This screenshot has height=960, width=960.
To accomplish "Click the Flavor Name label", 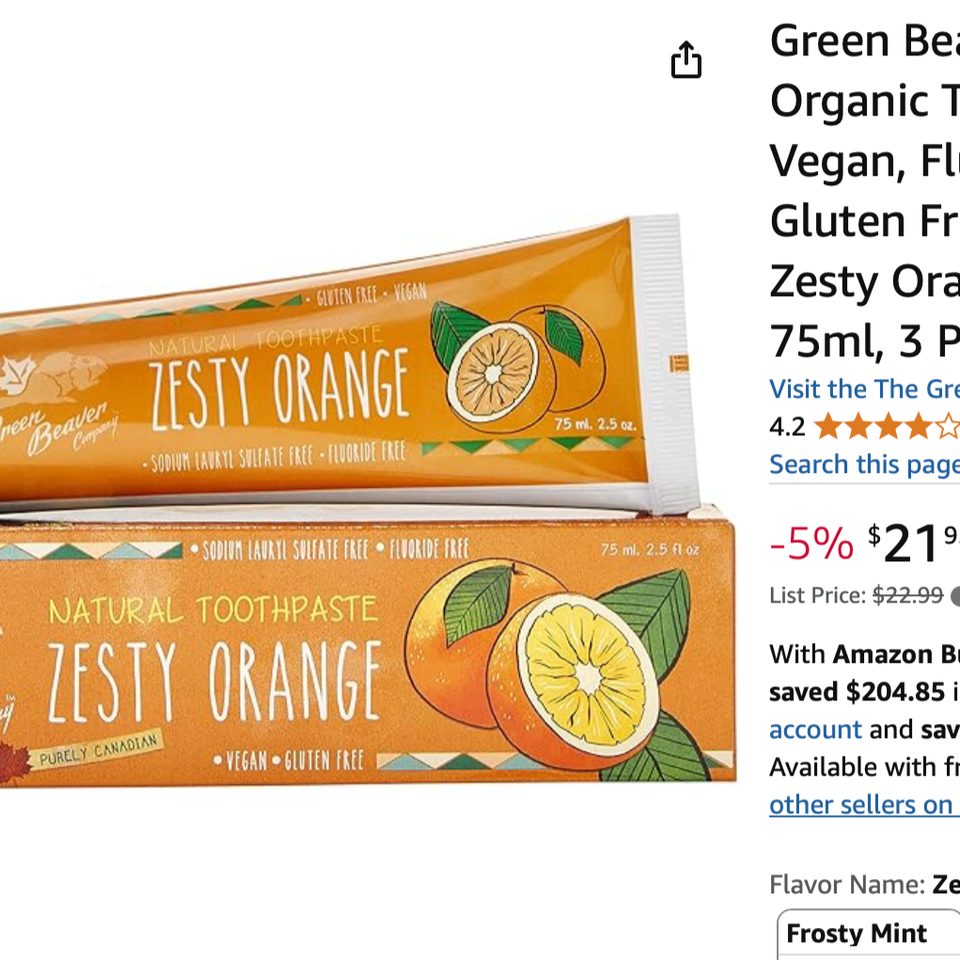I will pyautogui.click(x=846, y=884).
